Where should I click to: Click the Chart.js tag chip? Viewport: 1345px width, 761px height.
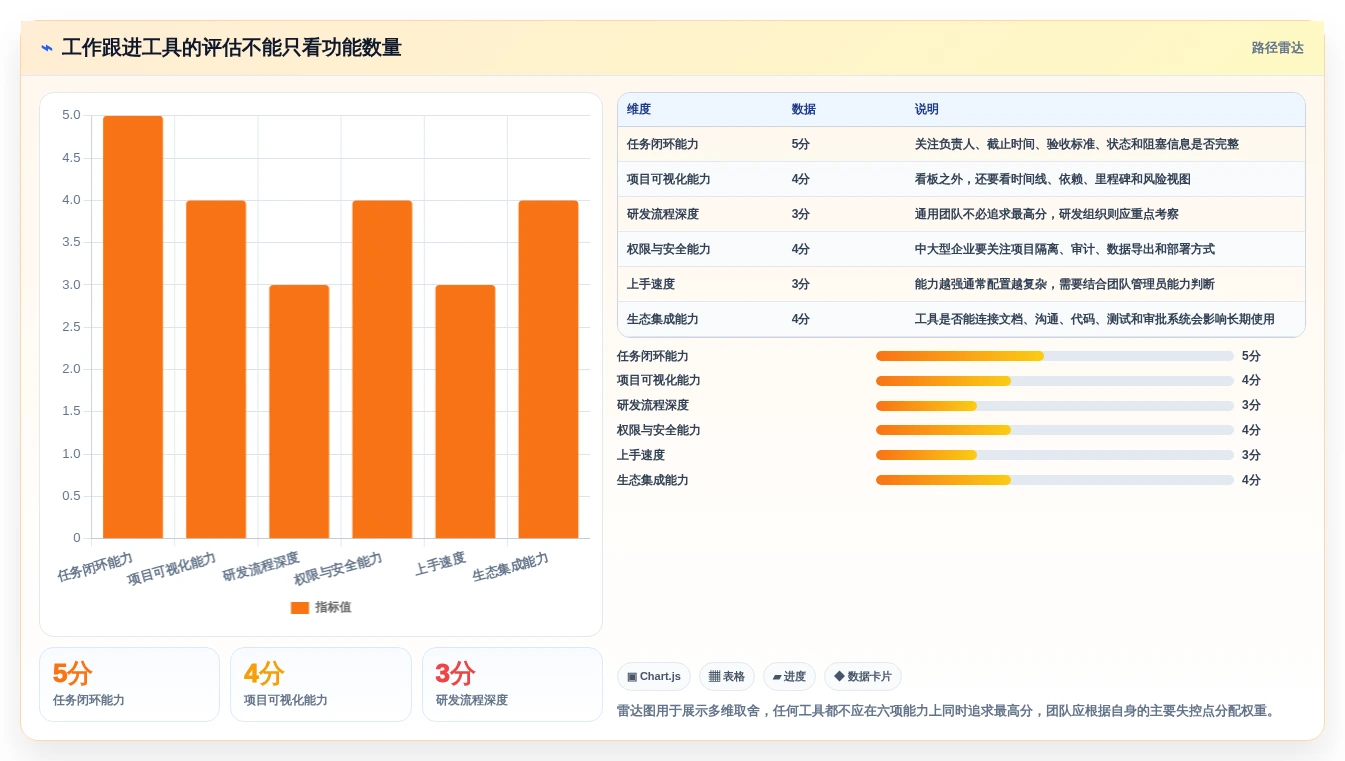pos(654,677)
